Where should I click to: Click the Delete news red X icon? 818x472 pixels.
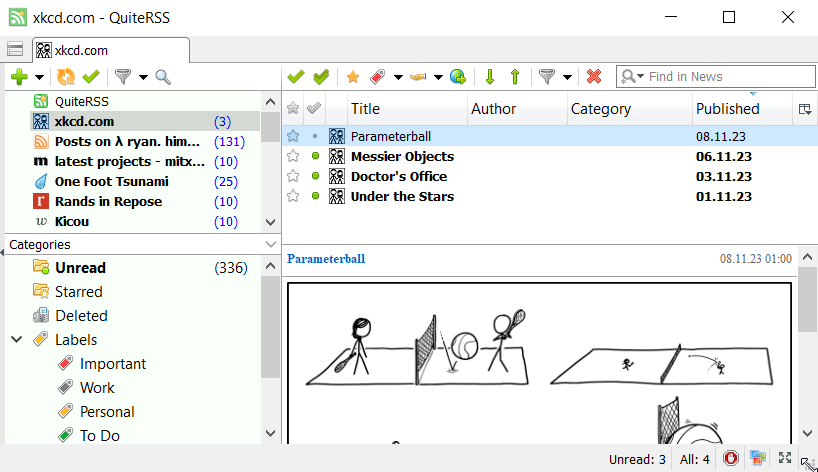pyautogui.click(x=594, y=77)
